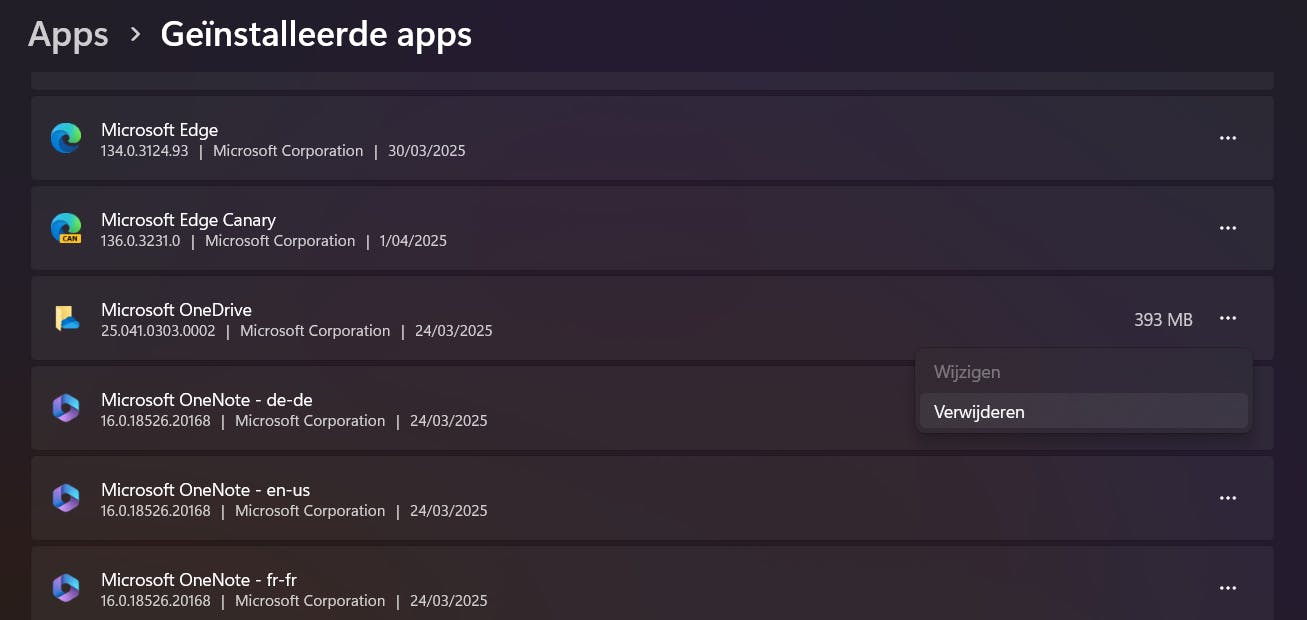This screenshot has width=1307, height=620.
Task: Open the options menu for Microsoft Edge Canary
Action: (1228, 228)
